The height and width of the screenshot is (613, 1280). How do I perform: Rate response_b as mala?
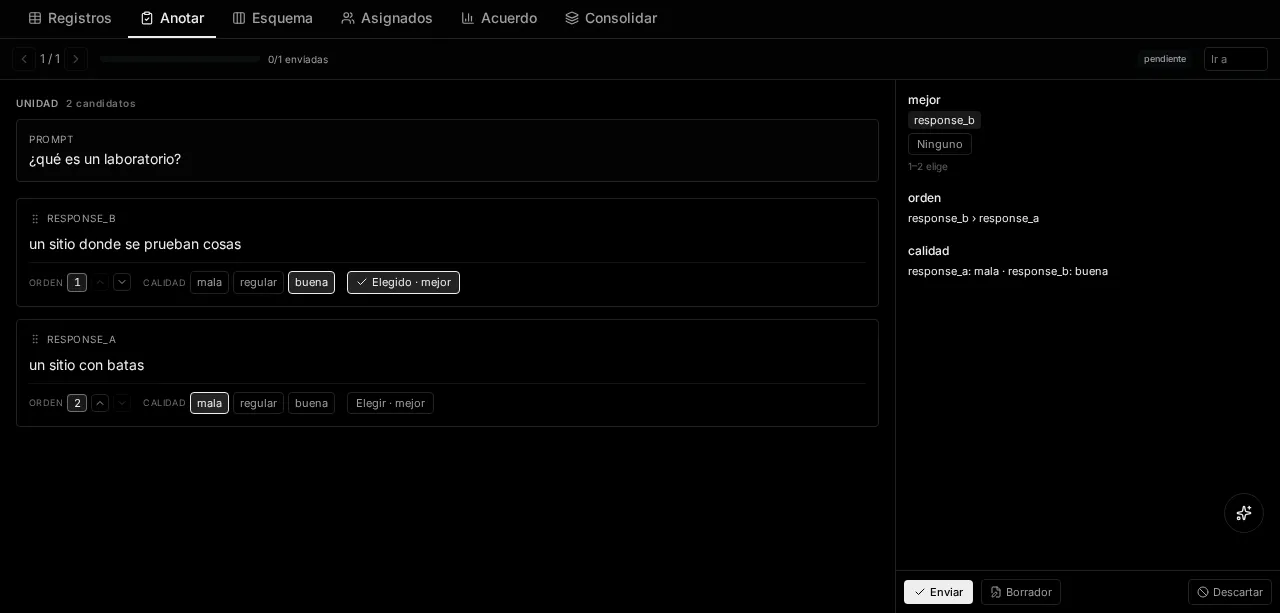coord(209,282)
